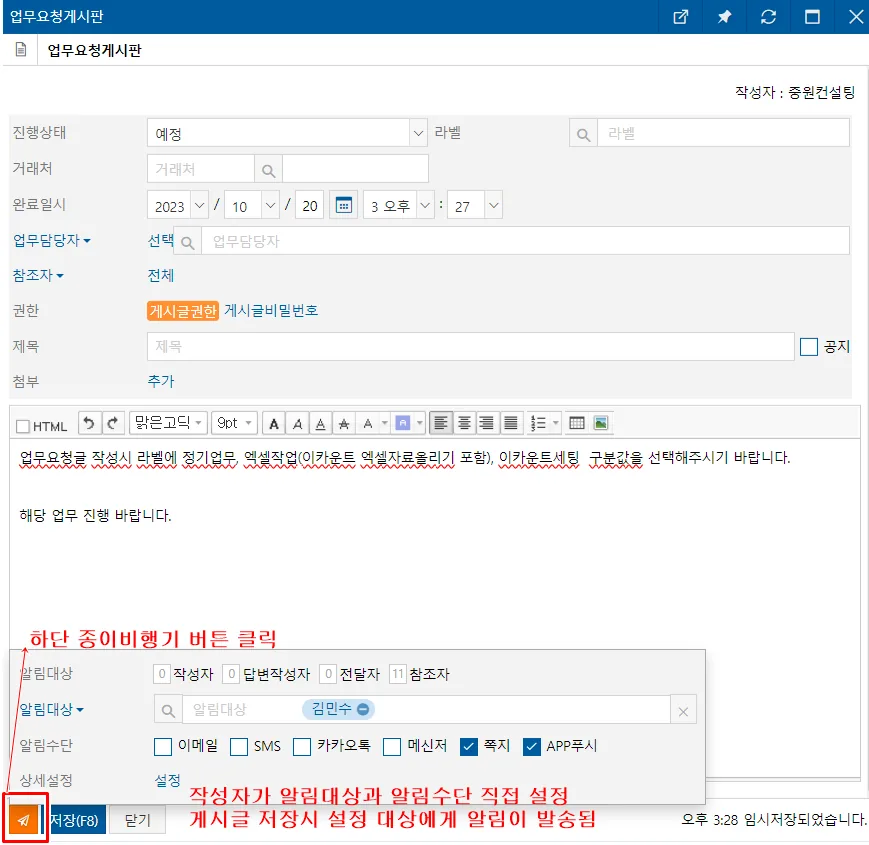Click the 업무담당자 input field
The image size is (869, 845).
(x=525, y=242)
